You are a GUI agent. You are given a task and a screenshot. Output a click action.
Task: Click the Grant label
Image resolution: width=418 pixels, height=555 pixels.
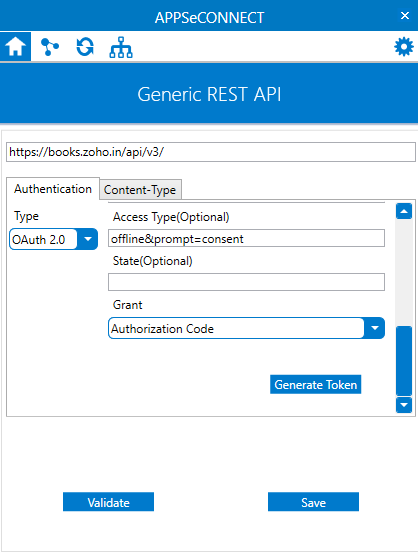(x=127, y=305)
